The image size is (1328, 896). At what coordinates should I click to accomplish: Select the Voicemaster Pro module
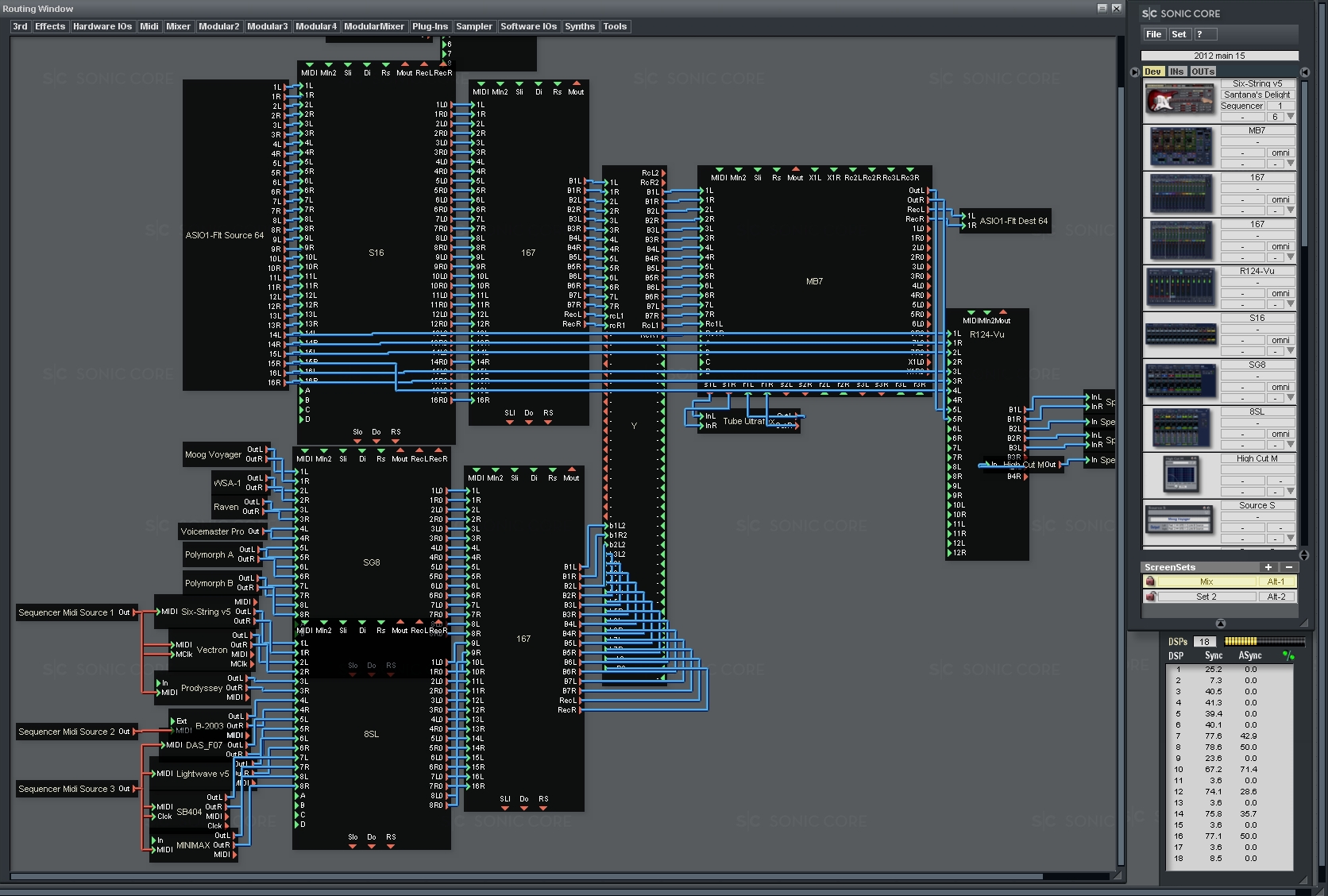click(x=223, y=531)
